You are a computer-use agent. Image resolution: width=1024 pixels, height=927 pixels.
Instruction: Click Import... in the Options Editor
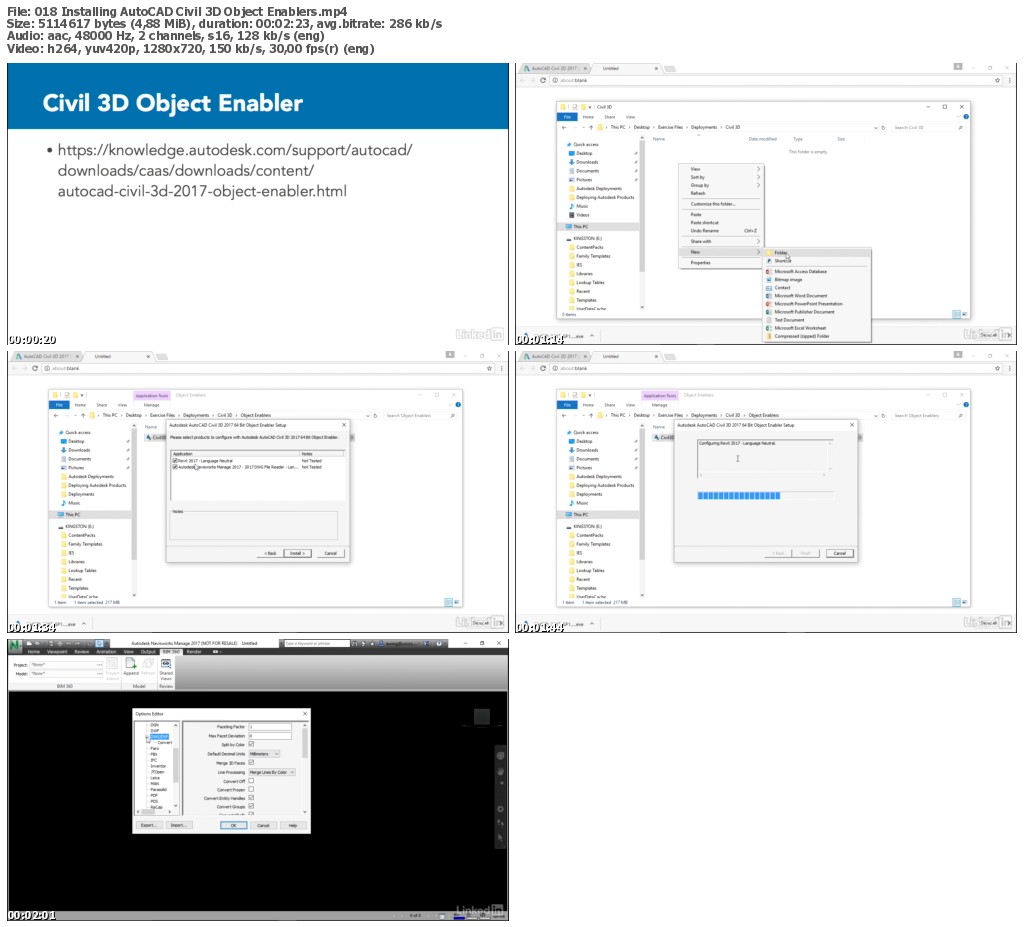pos(178,826)
